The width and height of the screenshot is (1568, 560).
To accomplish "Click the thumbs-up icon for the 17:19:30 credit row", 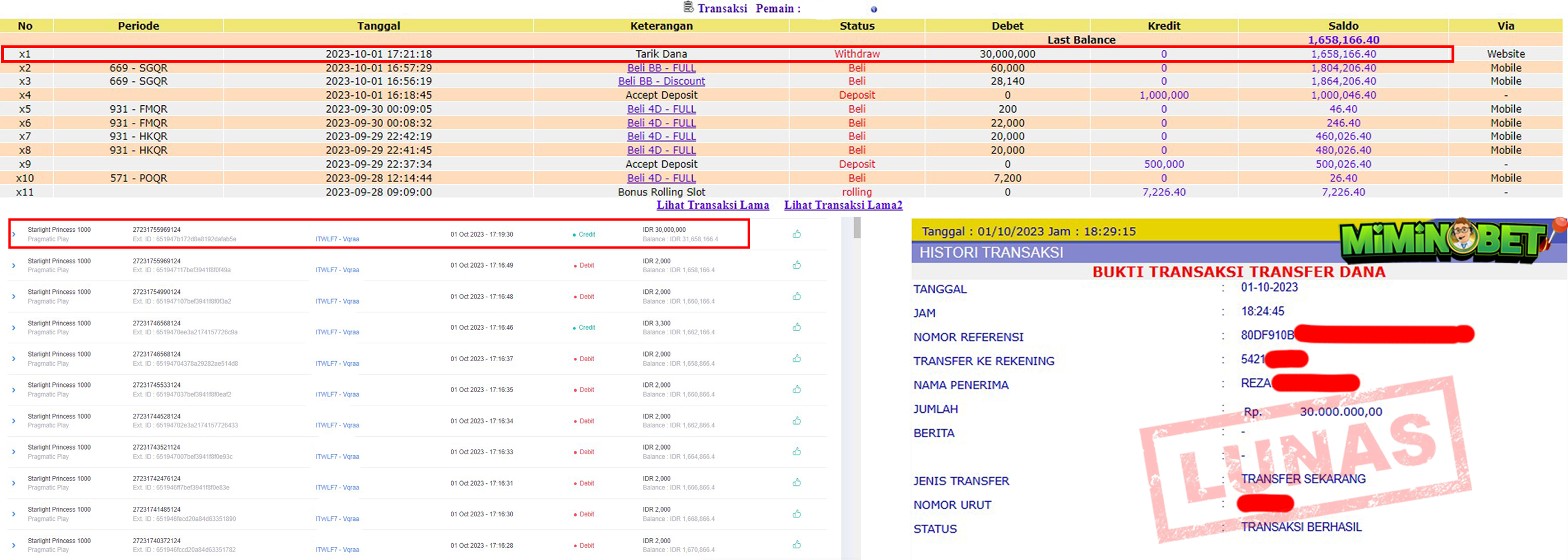I will 797,234.
